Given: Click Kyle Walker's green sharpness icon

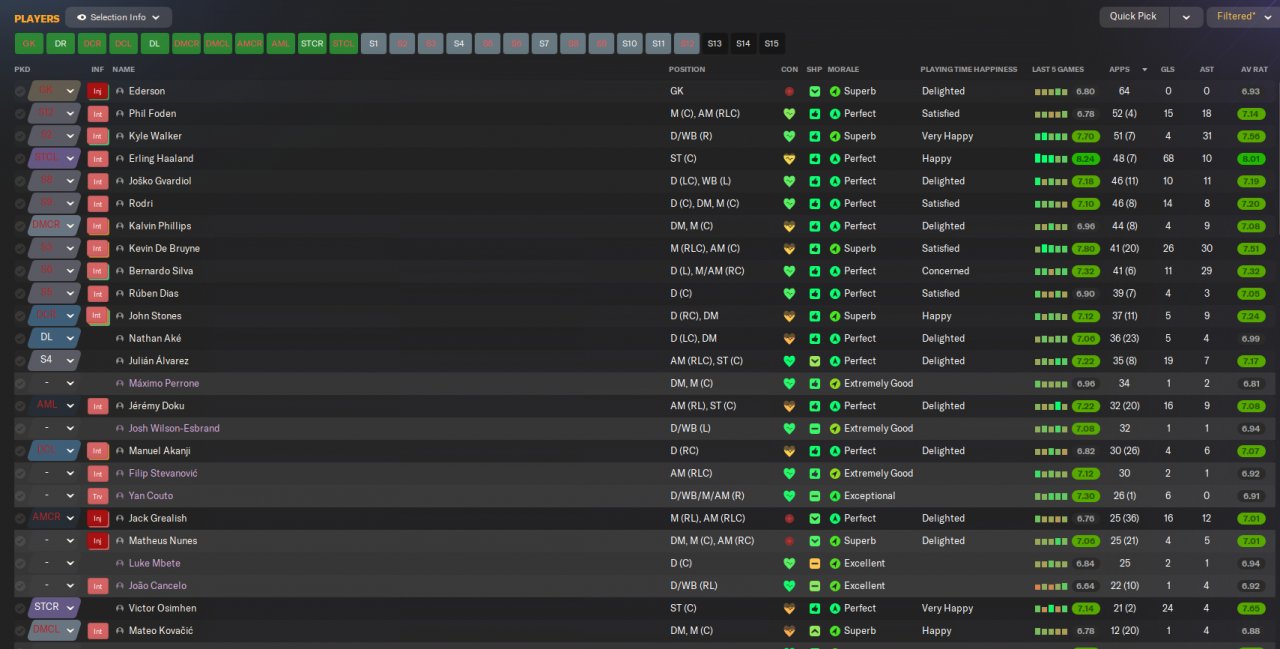Looking at the screenshot, I should (x=814, y=136).
